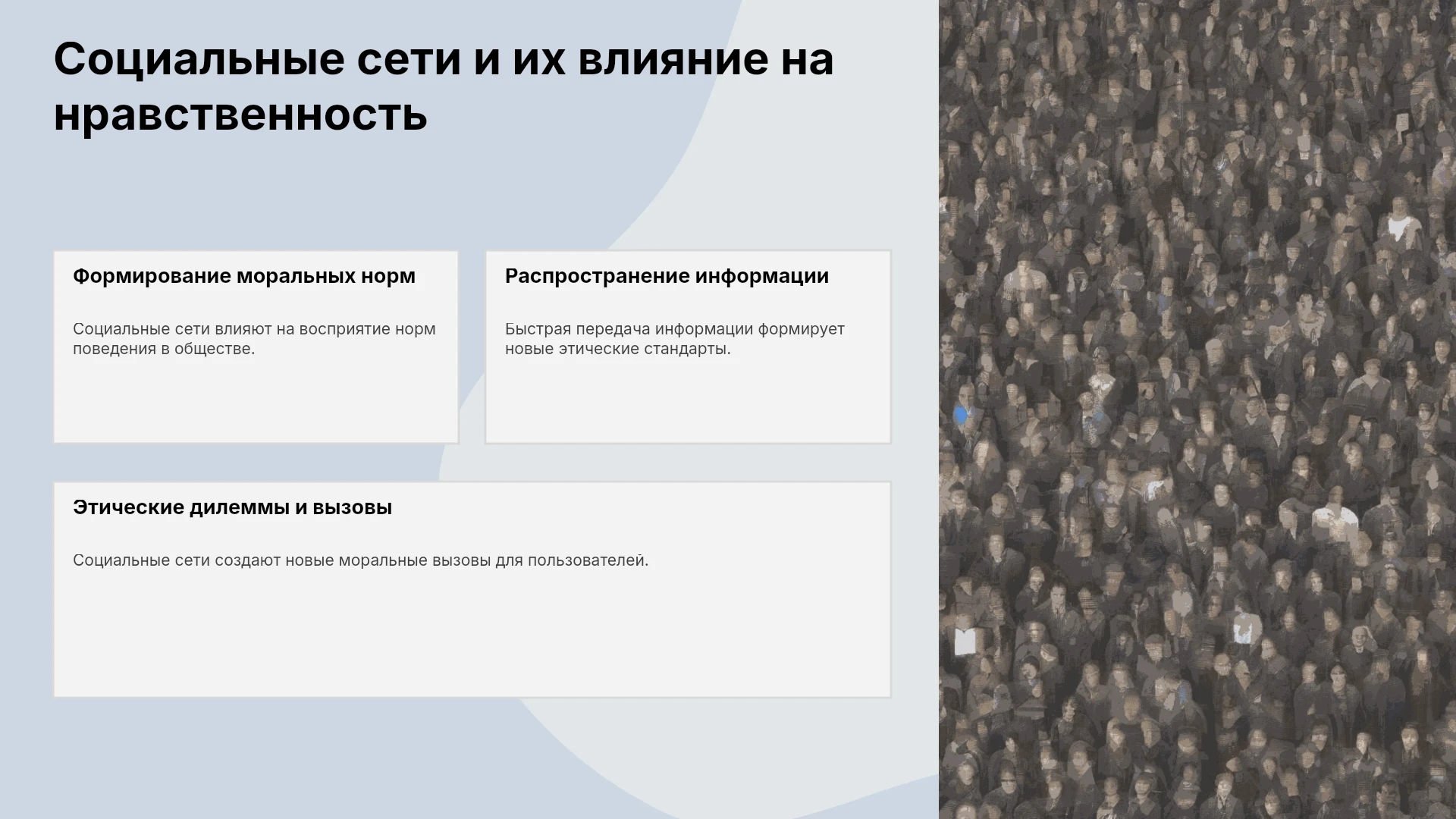Click the blue-gray background at bottom left
The width and height of the screenshot is (1456, 819).
click(x=227, y=758)
